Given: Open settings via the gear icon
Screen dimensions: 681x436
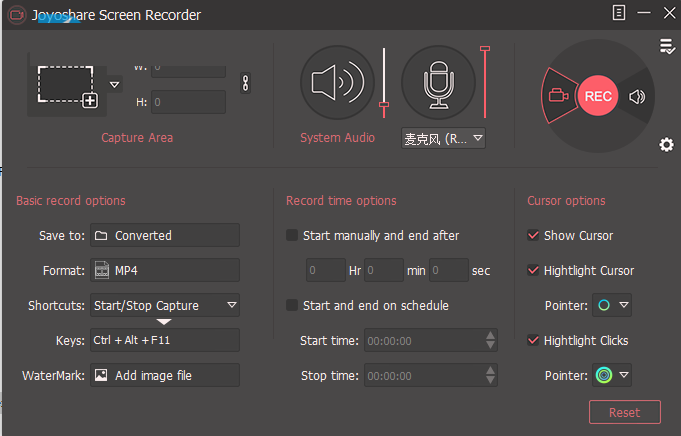Looking at the screenshot, I should 666,145.
